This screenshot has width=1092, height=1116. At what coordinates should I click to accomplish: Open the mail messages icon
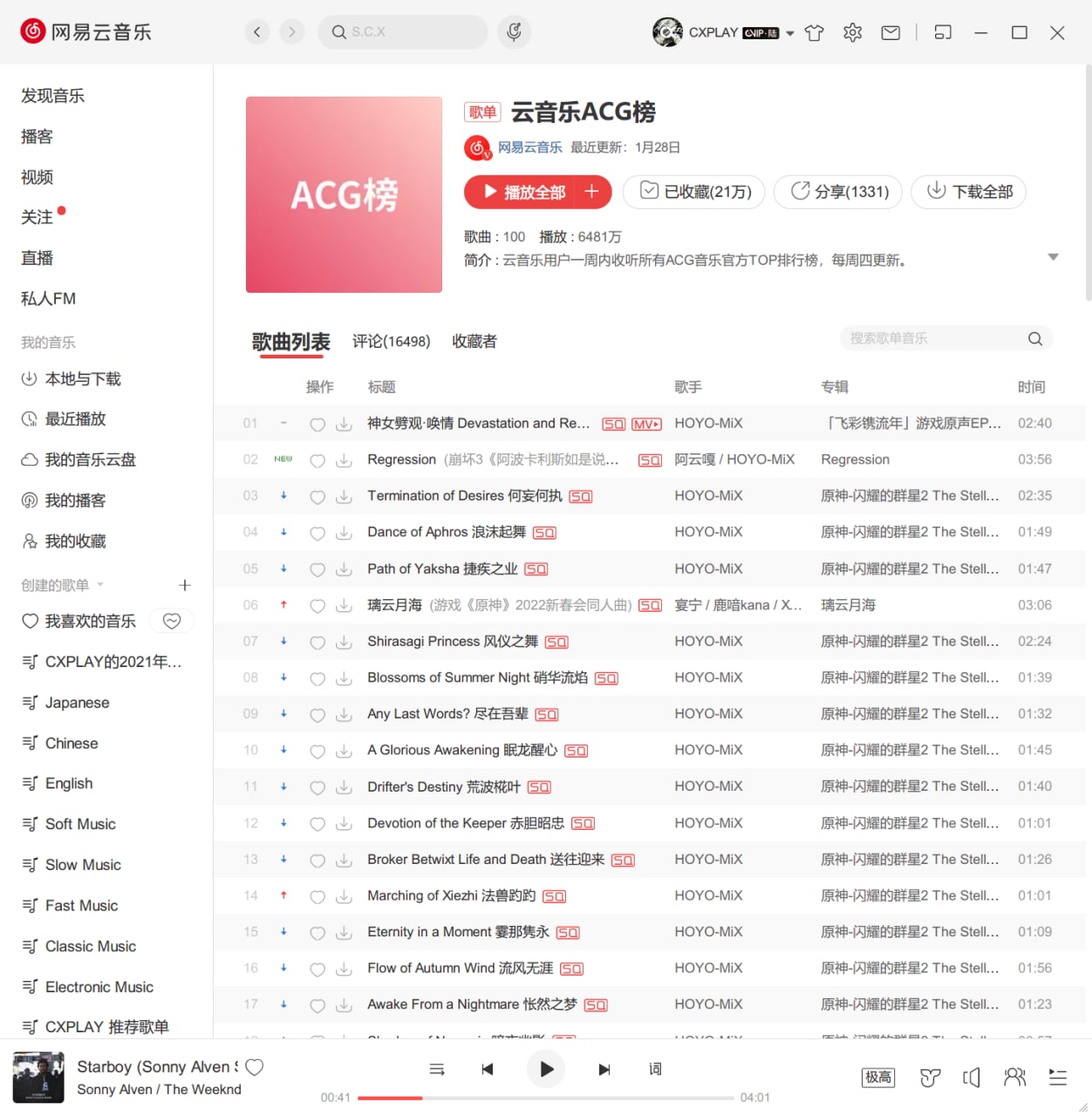click(891, 33)
